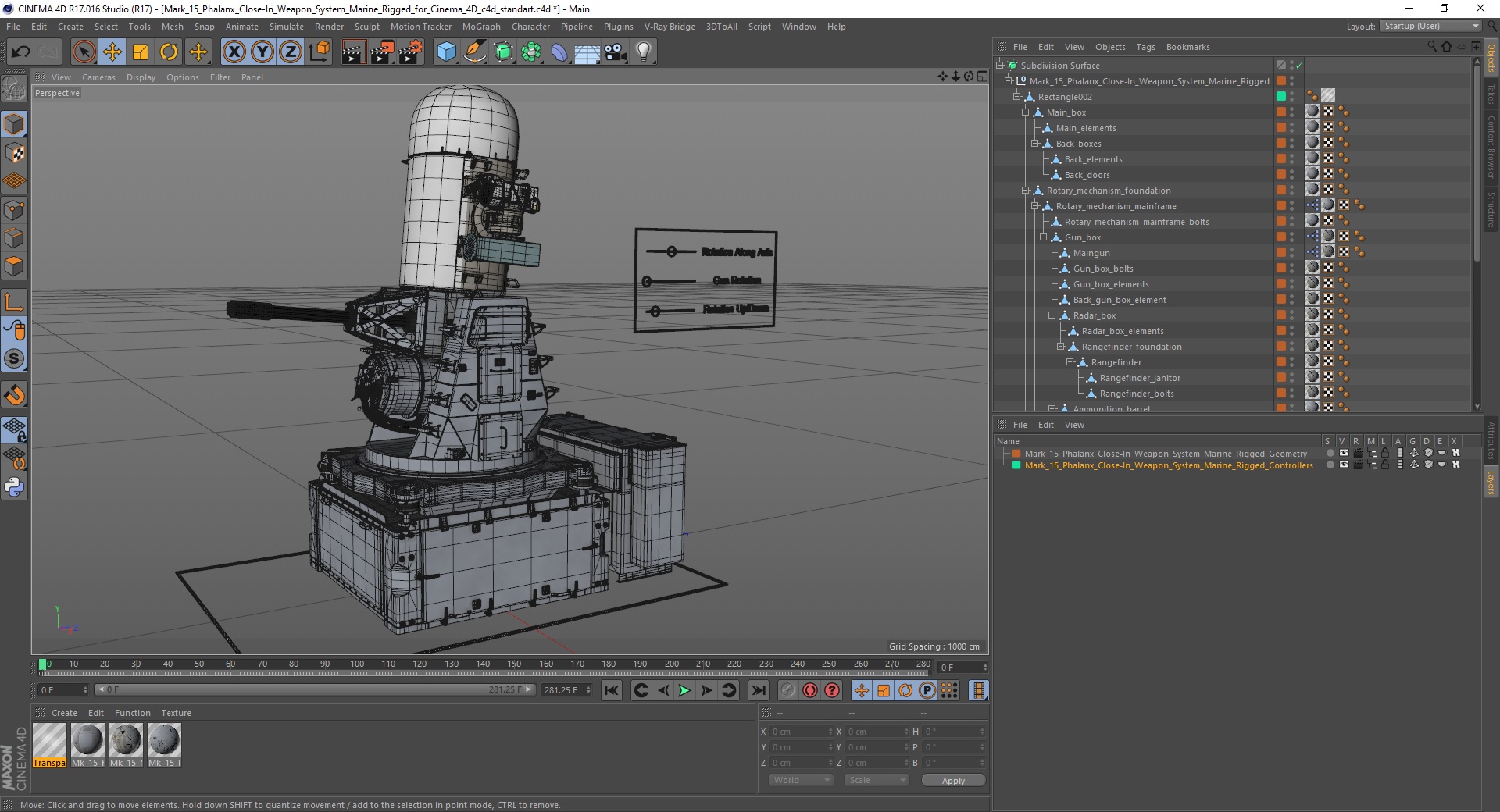Open the File menu
This screenshot has width=1500, height=812.
[13, 27]
